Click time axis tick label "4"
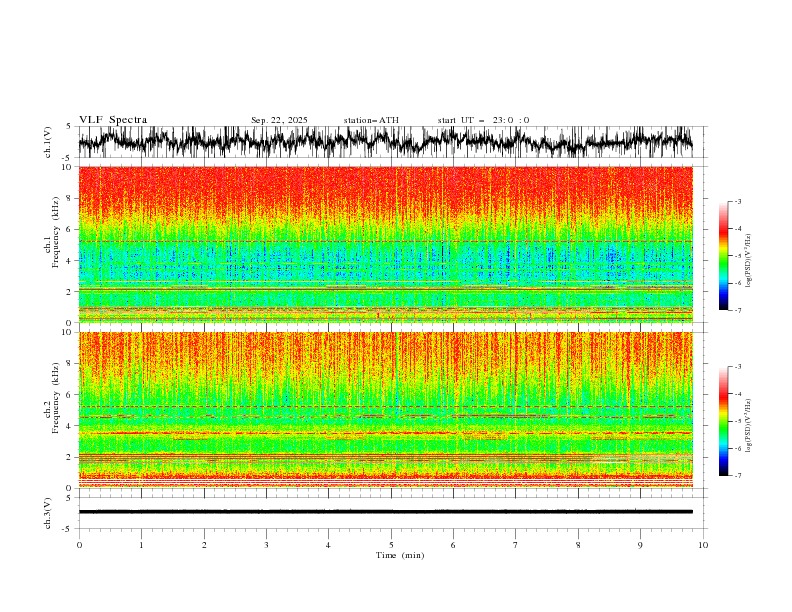 pos(328,545)
